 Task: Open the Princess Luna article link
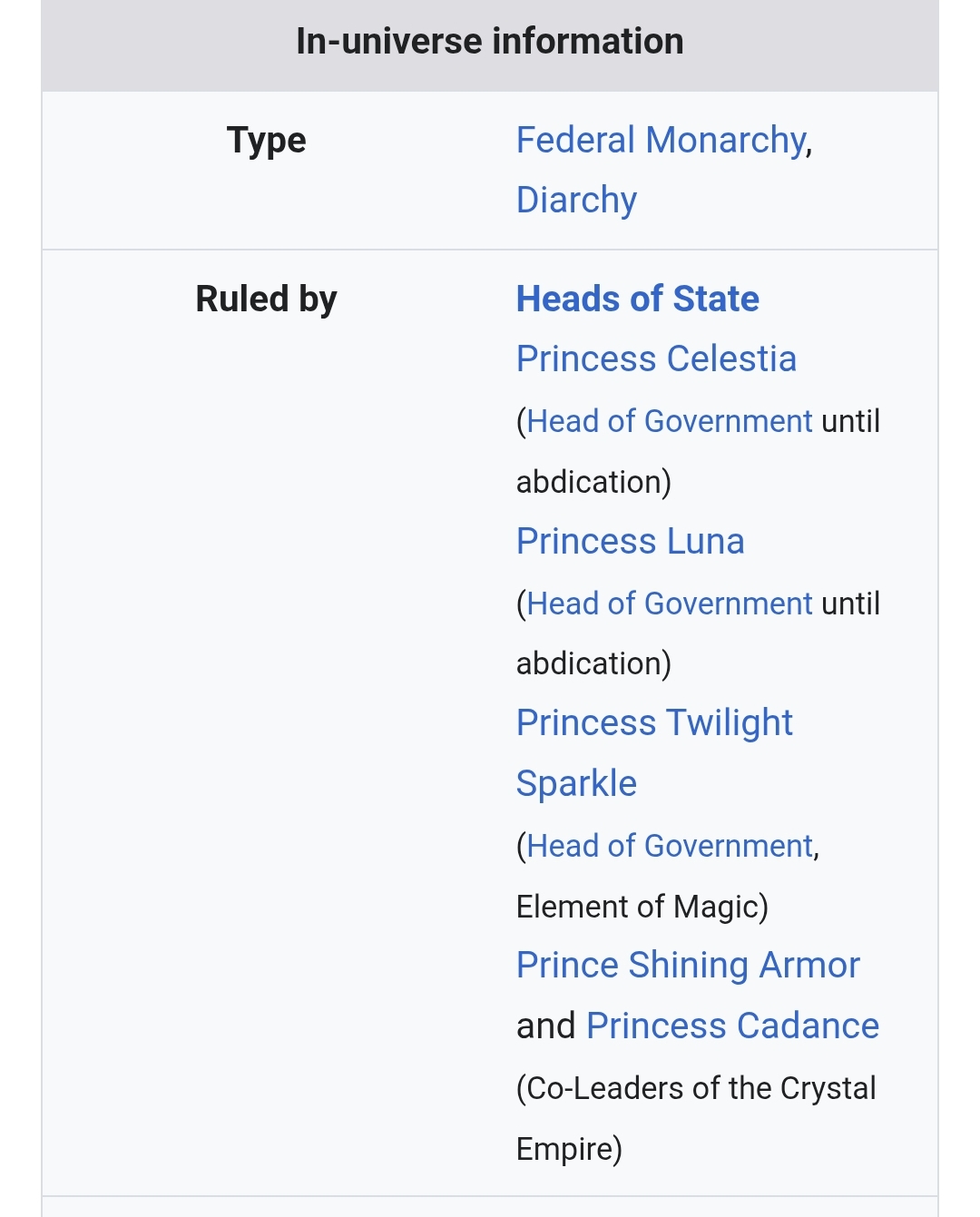pyautogui.click(x=630, y=541)
